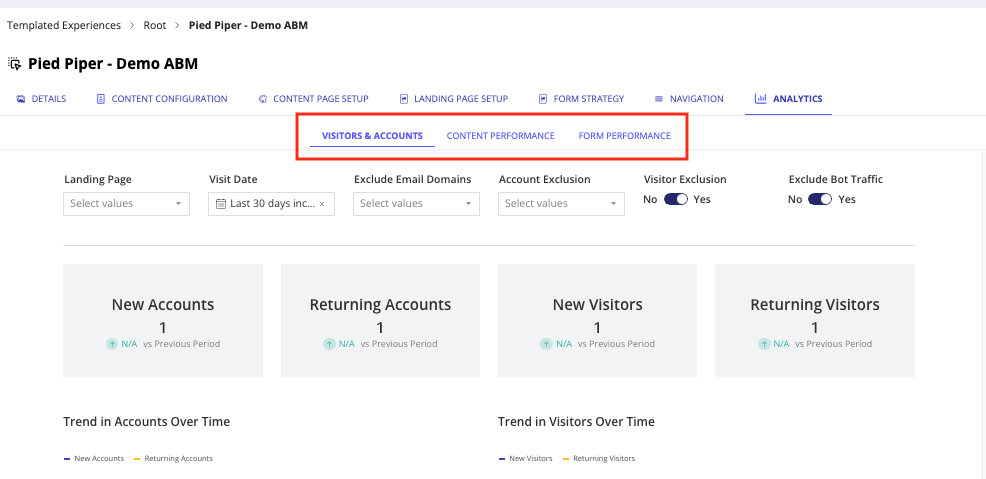This screenshot has height=479, width=986.
Task: Open the Landing Page dropdown
Action: tap(126, 204)
